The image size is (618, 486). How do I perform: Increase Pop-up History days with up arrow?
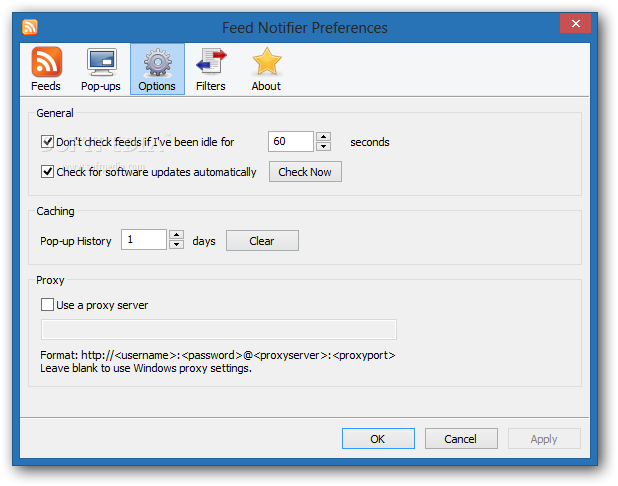(x=176, y=235)
